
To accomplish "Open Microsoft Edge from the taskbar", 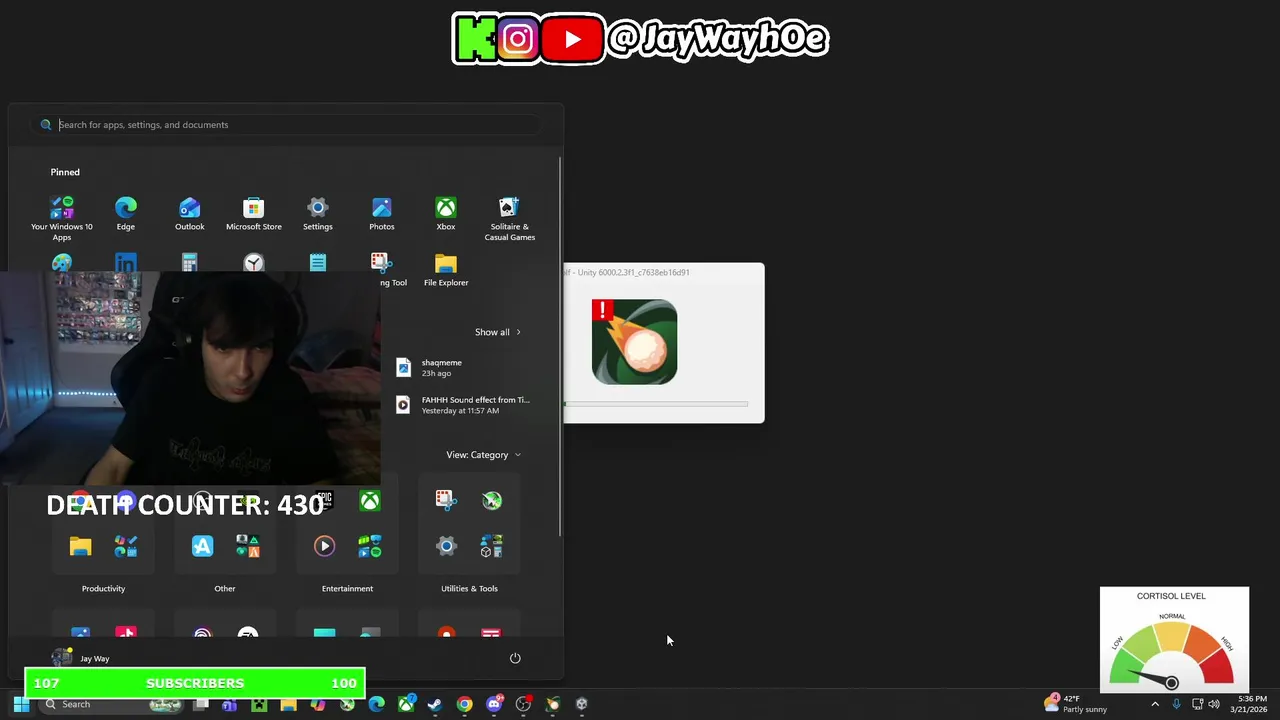I will (376, 704).
